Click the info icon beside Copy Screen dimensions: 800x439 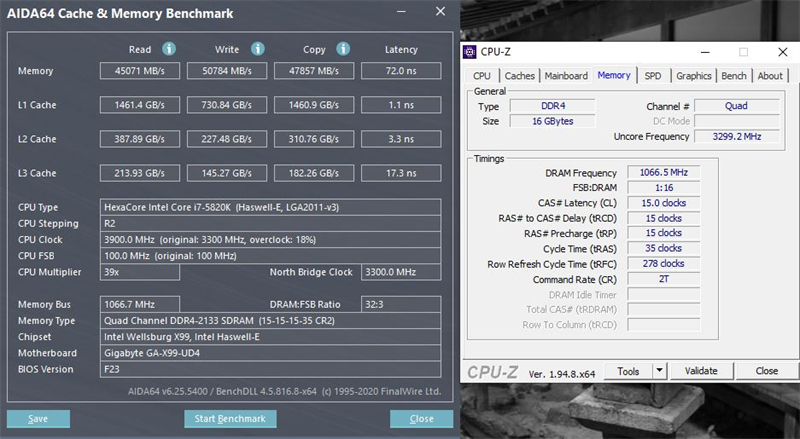(342, 49)
